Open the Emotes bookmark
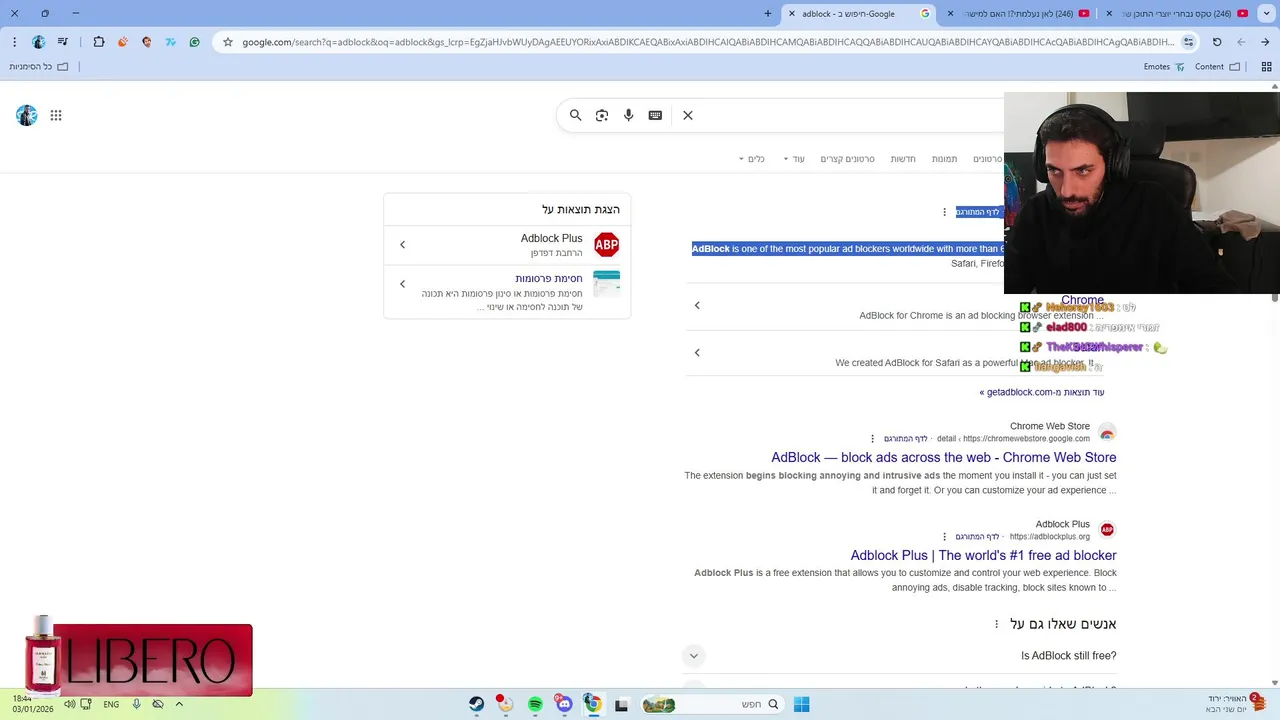The width and height of the screenshot is (1280, 720). pyautogui.click(x=1164, y=67)
